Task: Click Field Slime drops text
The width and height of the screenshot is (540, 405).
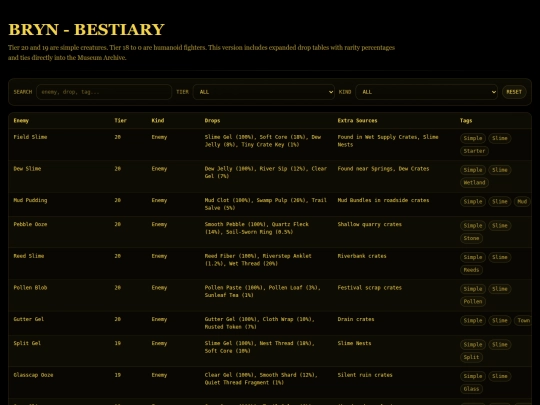Action: click(263, 141)
